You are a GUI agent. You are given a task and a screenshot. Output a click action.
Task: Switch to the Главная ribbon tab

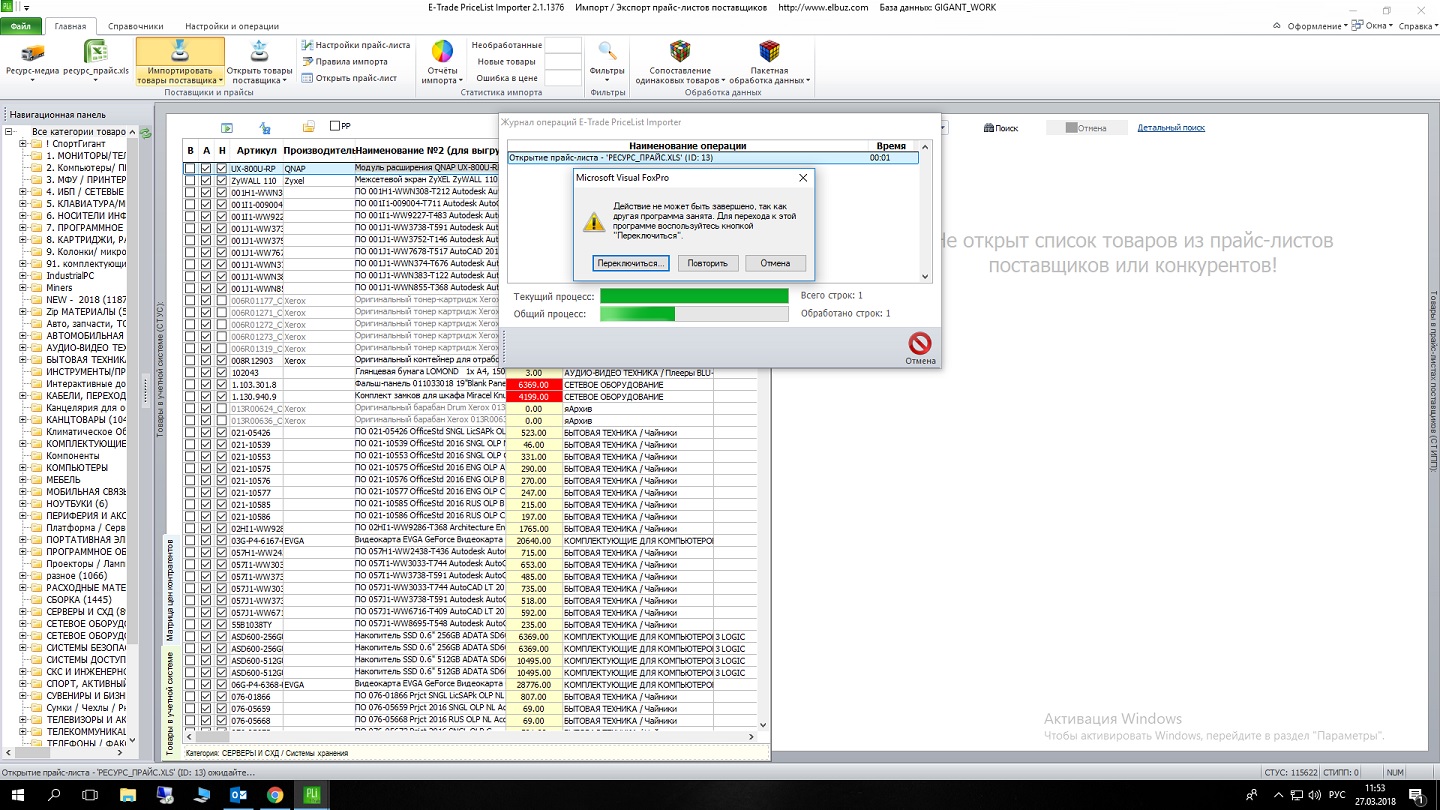tap(71, 26)
